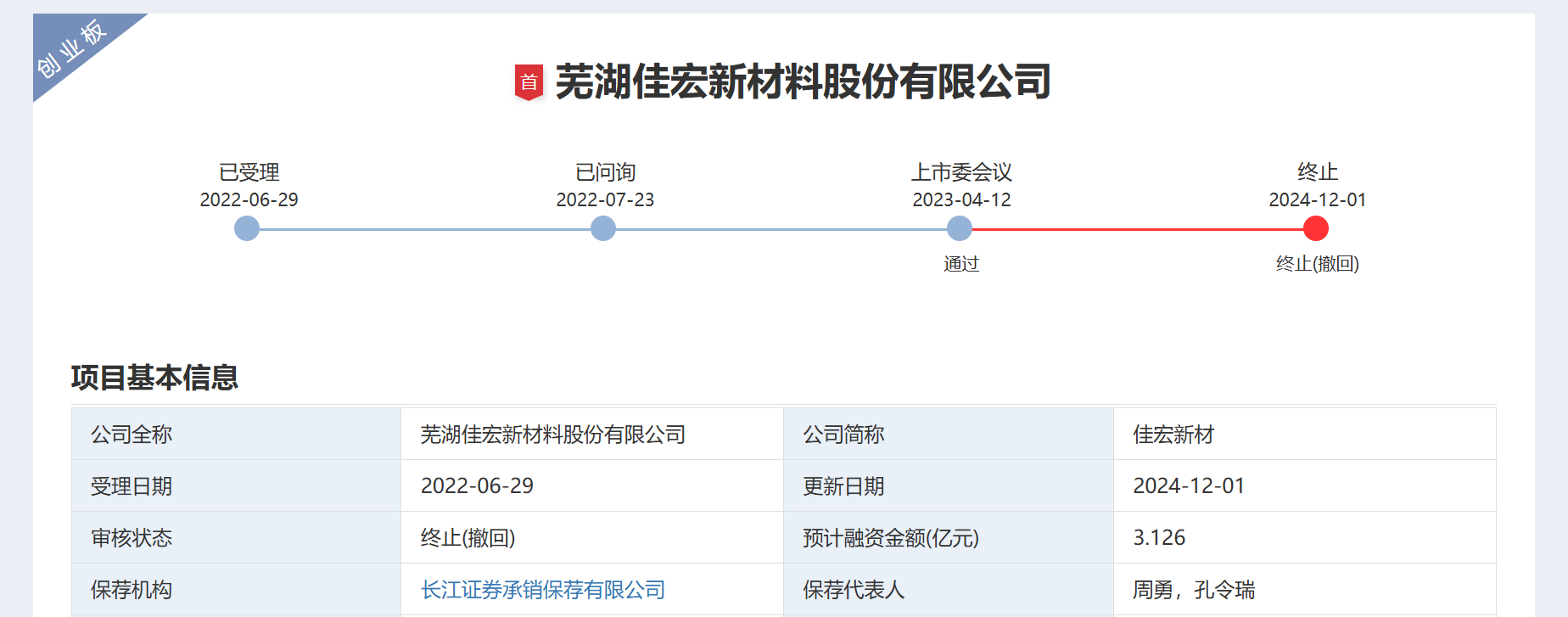Click the 2023-04-12 date under 上市委会议
The image size is (1568, 617).
961,199
